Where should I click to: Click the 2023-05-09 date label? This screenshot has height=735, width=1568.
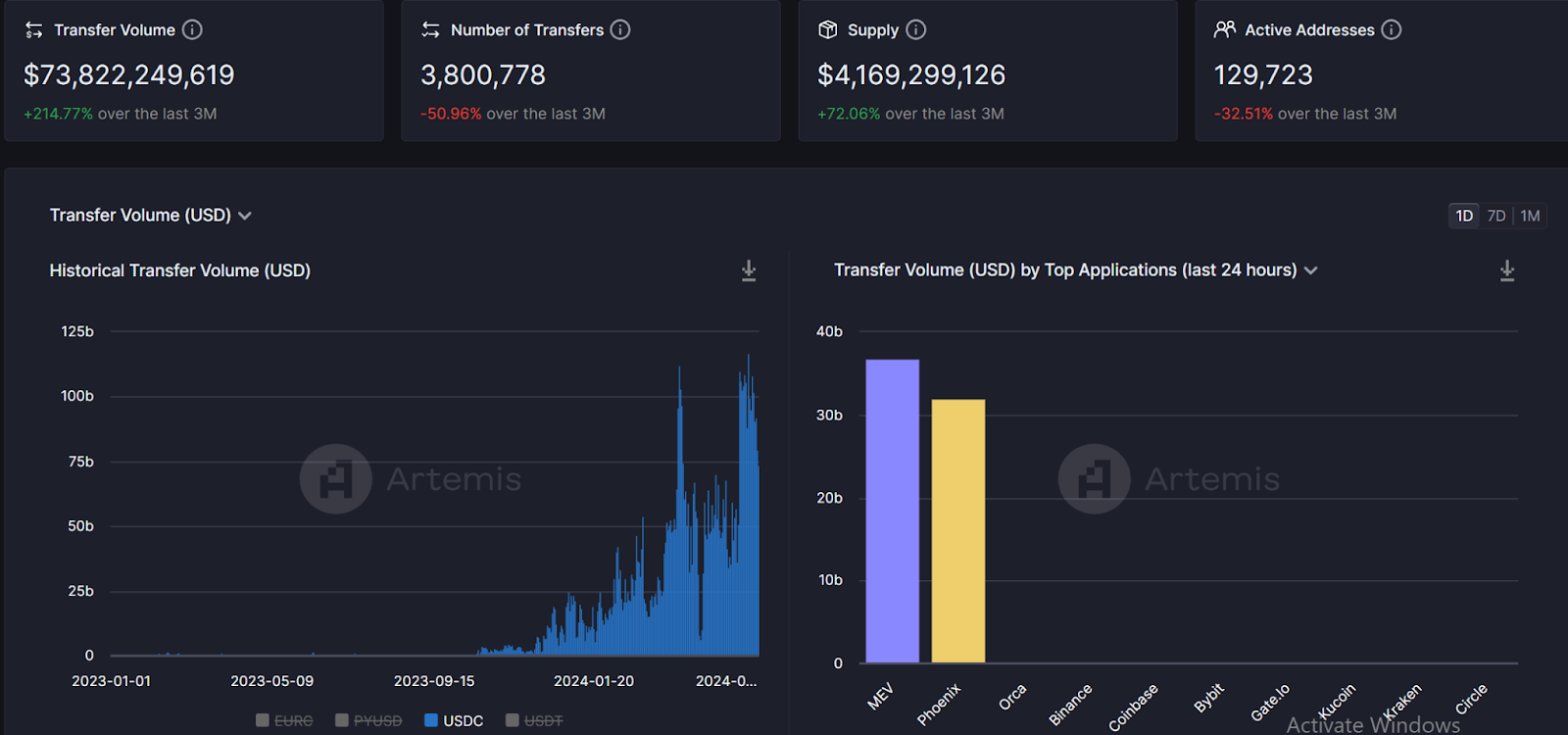[272, 681]
